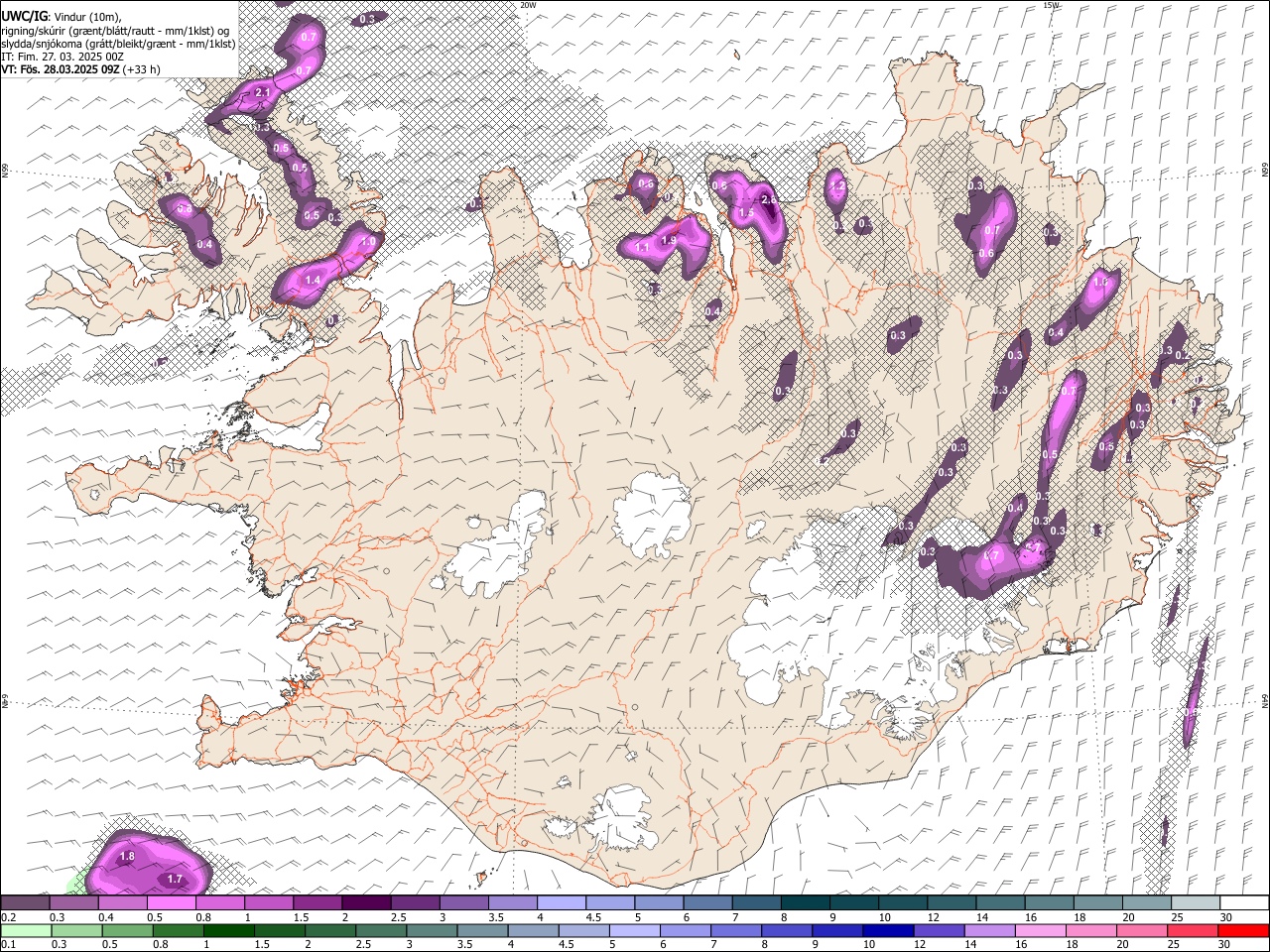The height and width of the screenshot is (952, 1270).
Task: Click the 'rigning/skúrir' legend description line
Action: point(116,30)
